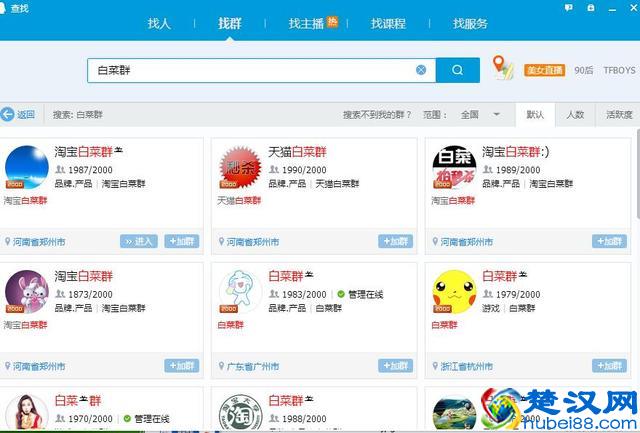Sort results by 默认
640x433 pixels.
pos(535,115)
